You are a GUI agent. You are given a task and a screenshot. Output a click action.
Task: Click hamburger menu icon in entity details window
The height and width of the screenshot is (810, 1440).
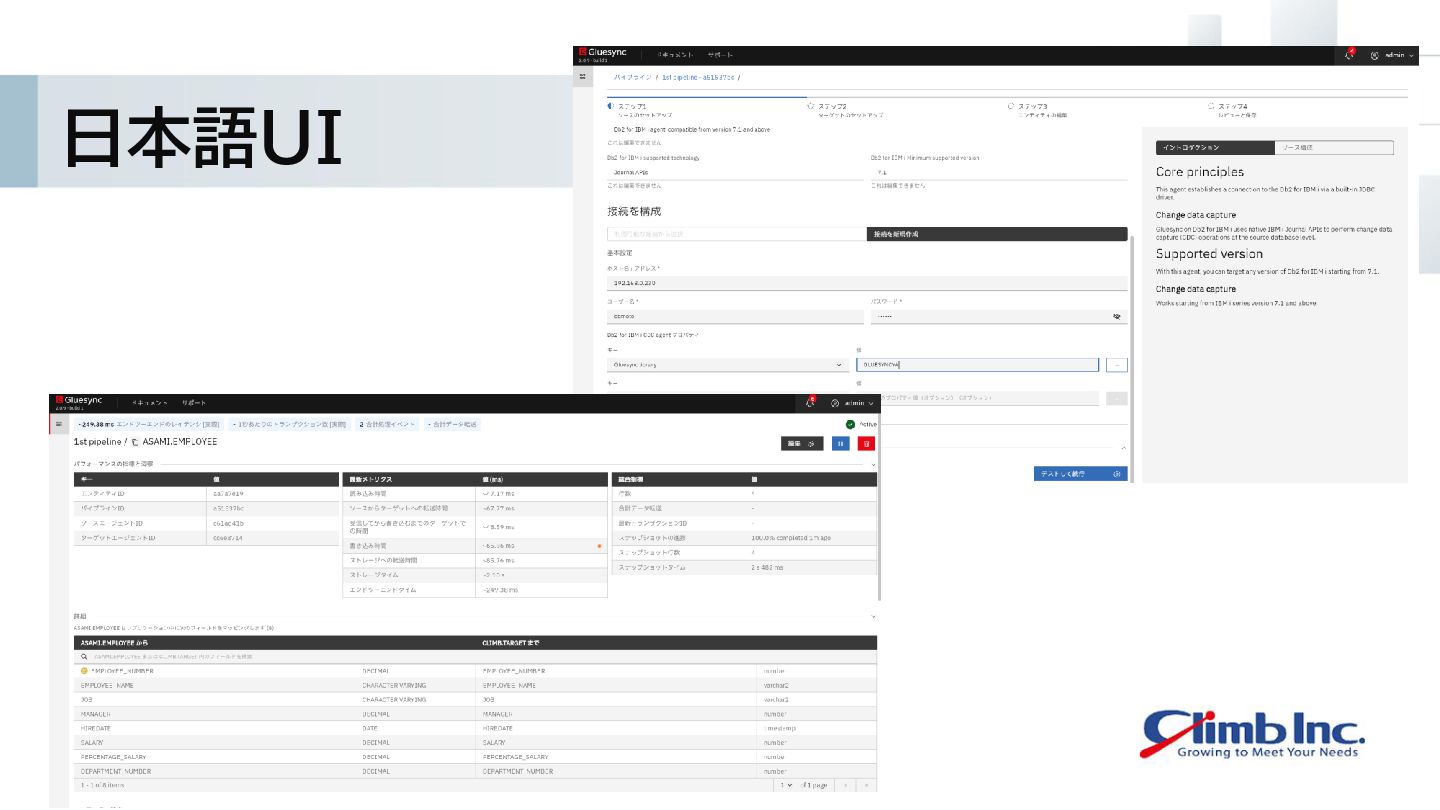click(59, 423)
